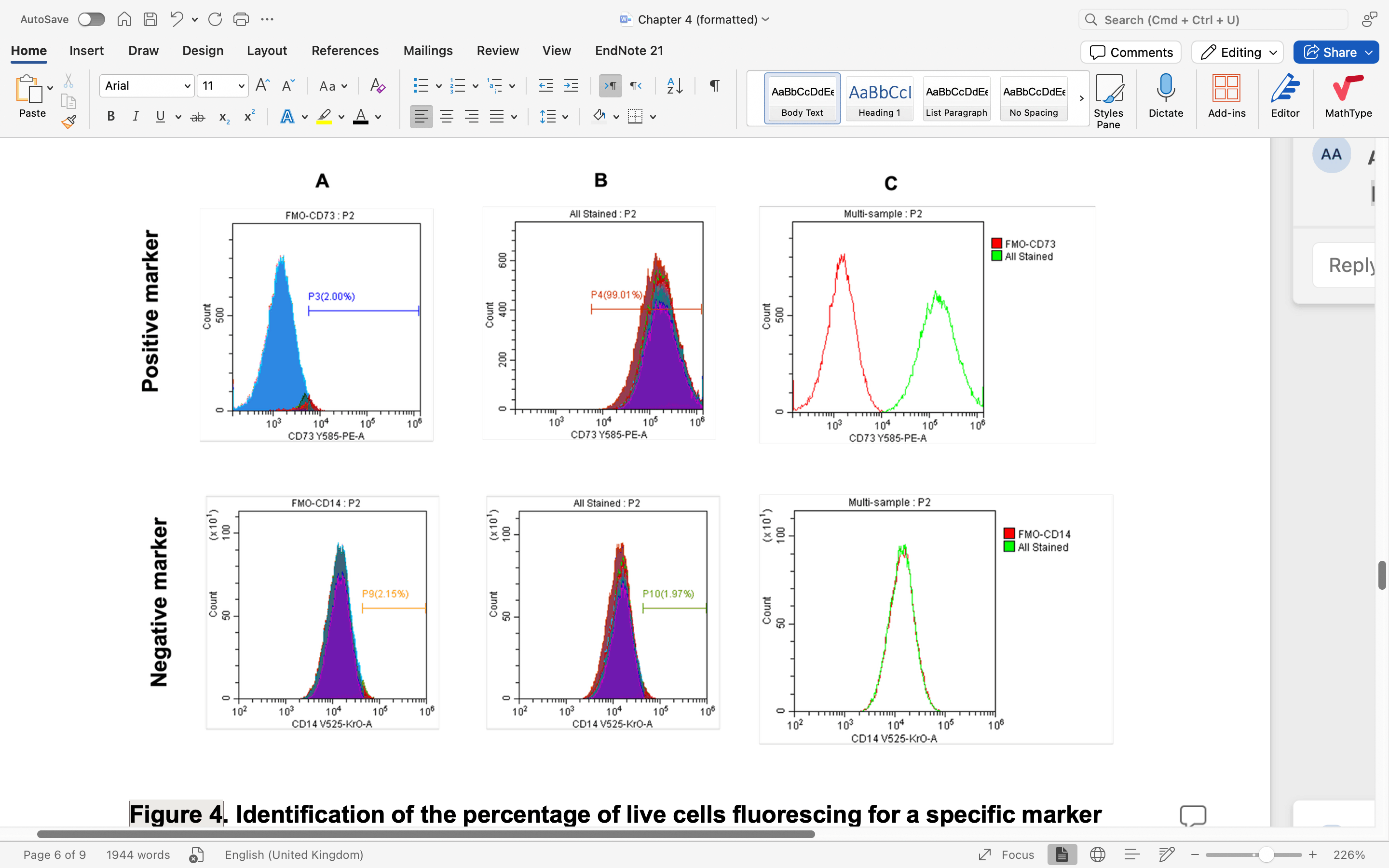1389x868 pixels.
Task: Toggle the AutoSave switch
Action: click(x=91, y=19)
